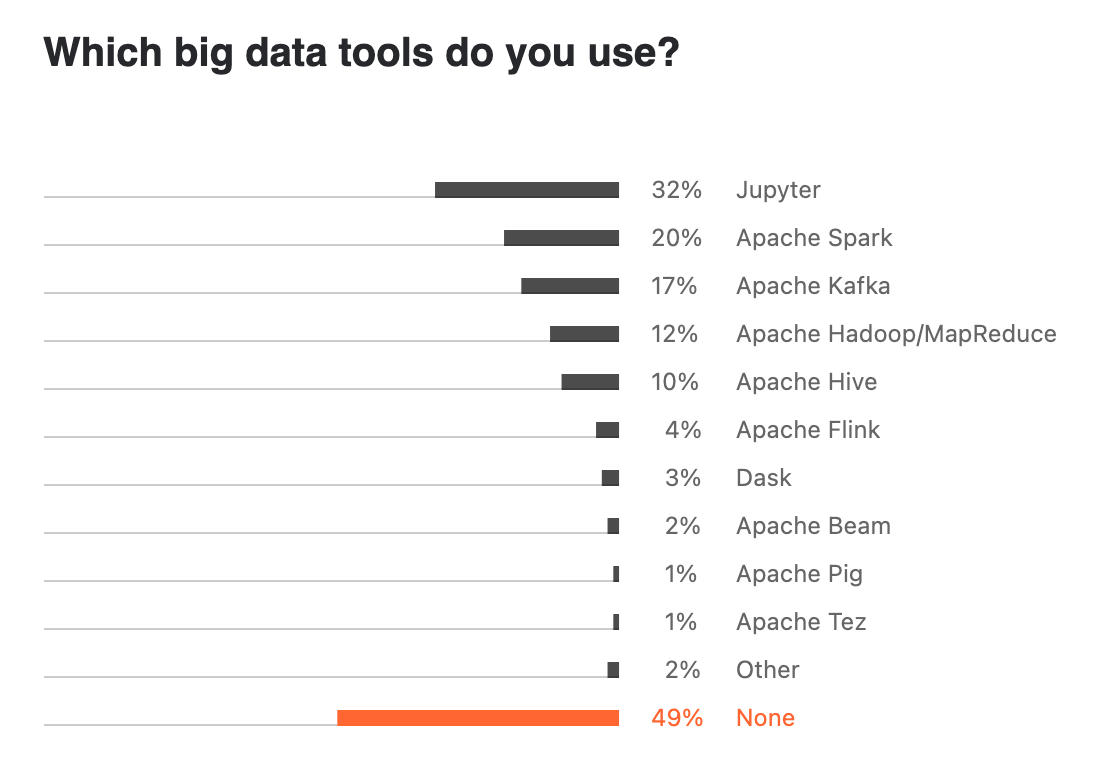Click the Apache Spark label

pos(814,238)
